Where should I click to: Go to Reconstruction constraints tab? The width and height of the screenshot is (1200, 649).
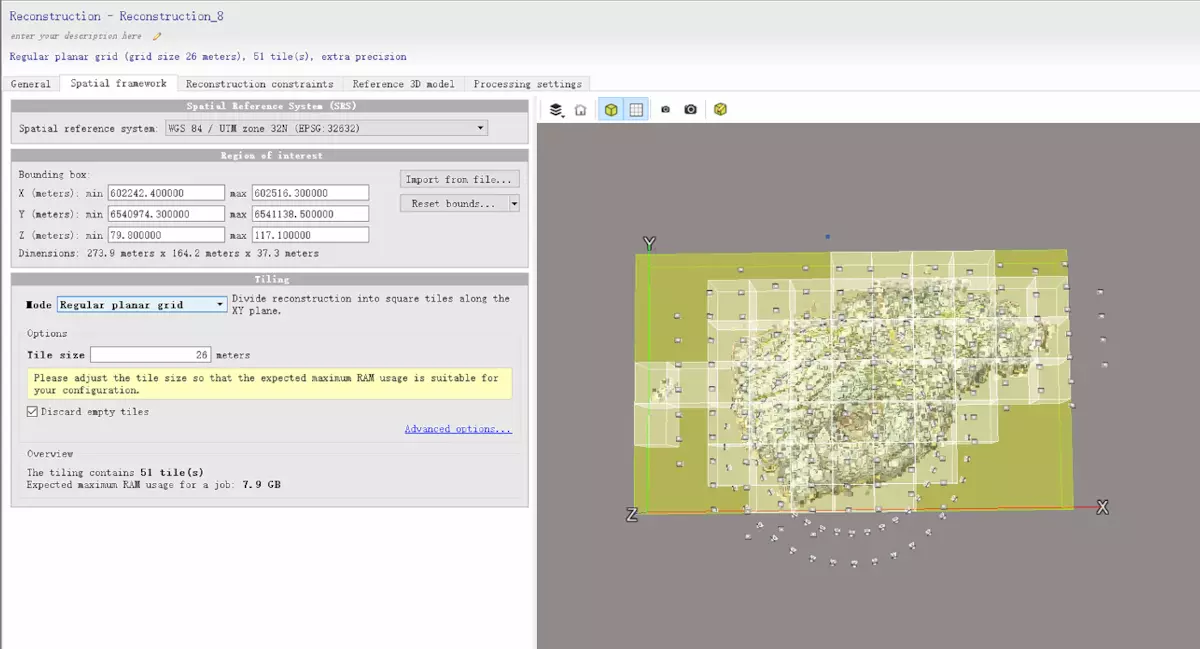point(259,84)
